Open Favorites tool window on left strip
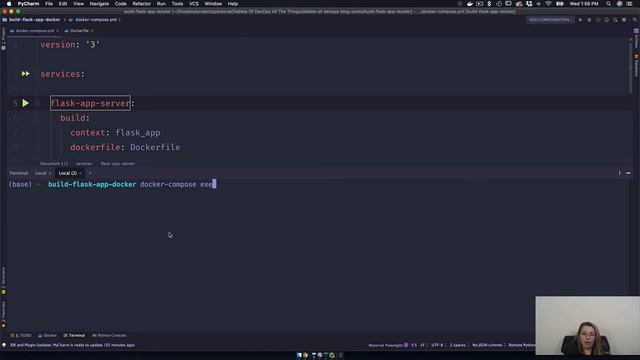Viewport: 640px width, 360px height. [4, 314]
